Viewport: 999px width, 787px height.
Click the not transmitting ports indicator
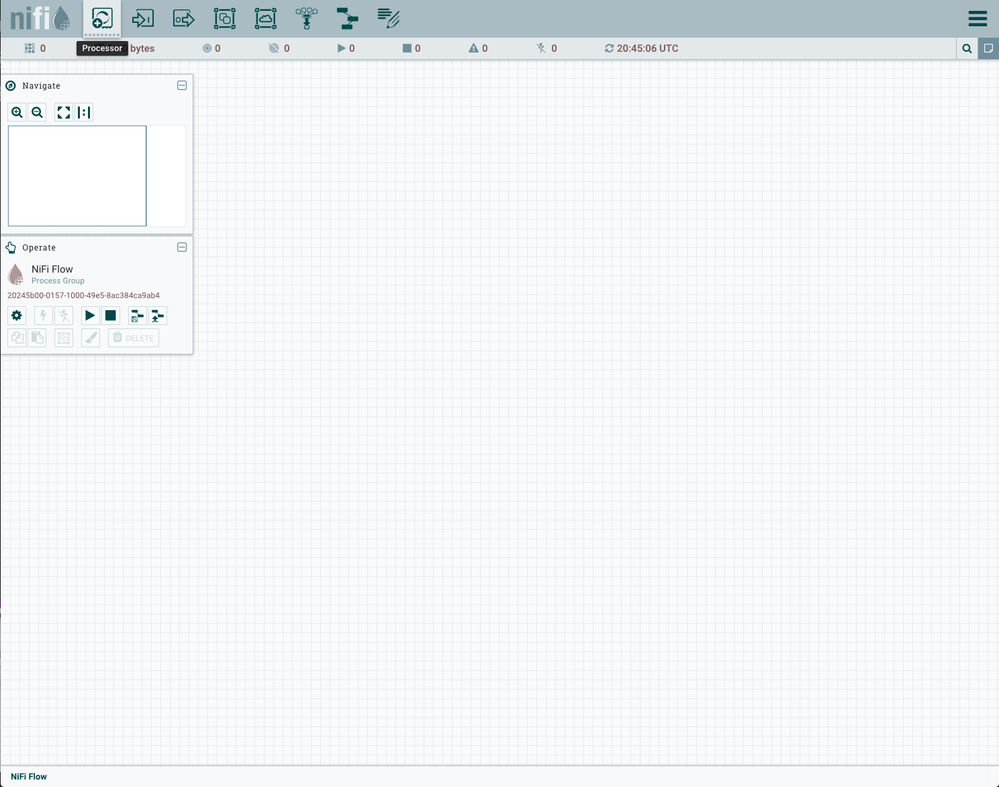[280, 48]
